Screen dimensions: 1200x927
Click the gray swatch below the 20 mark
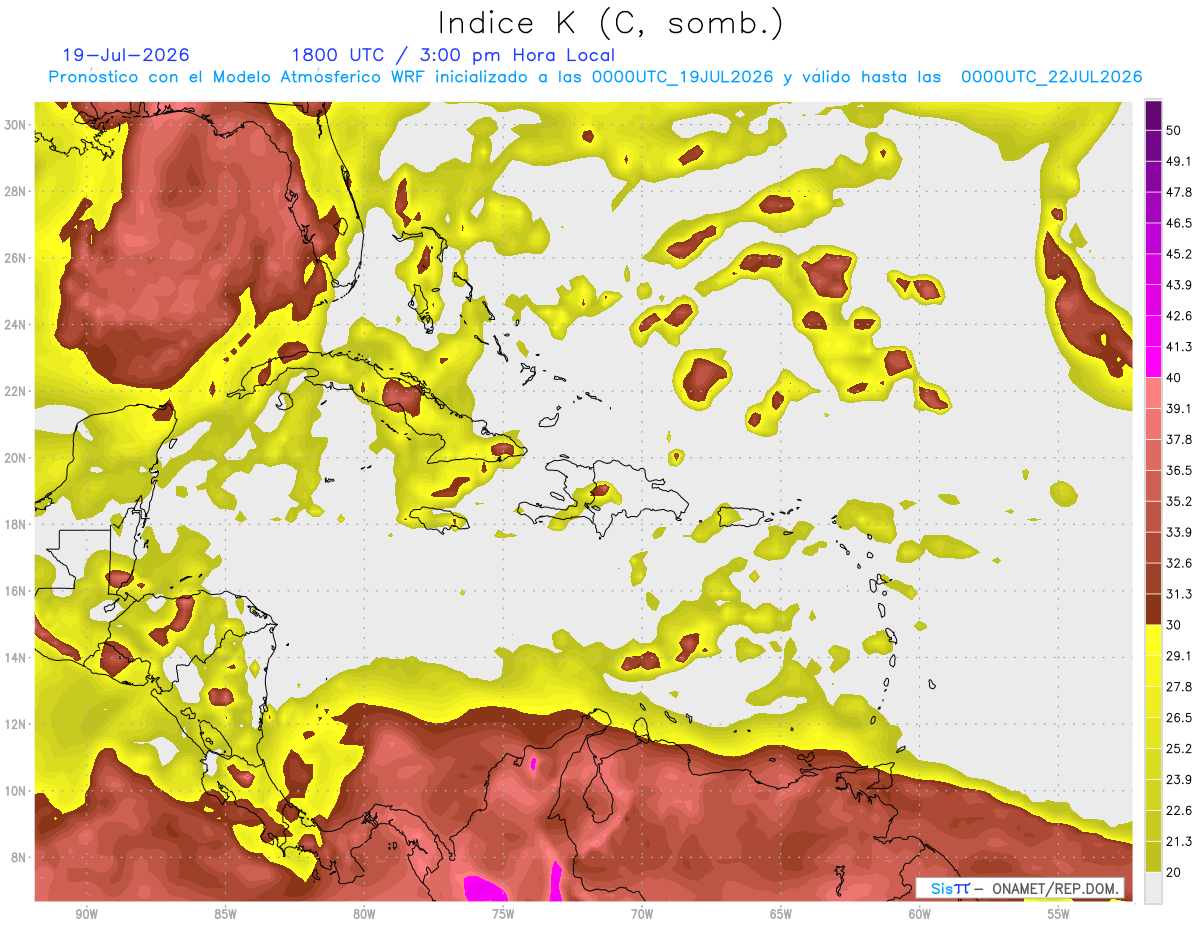(1153, 888)
